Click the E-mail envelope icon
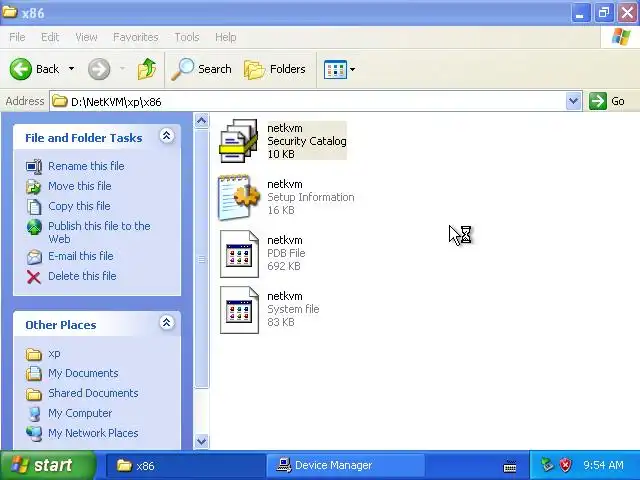The image size is (640, 480). click(x=34, y=257)
